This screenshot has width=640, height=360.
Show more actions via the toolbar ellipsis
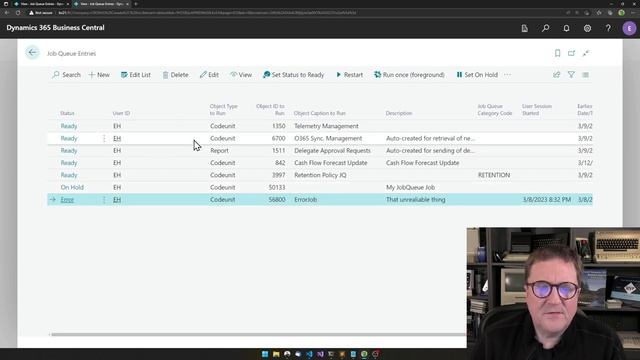tap(507, 75)
